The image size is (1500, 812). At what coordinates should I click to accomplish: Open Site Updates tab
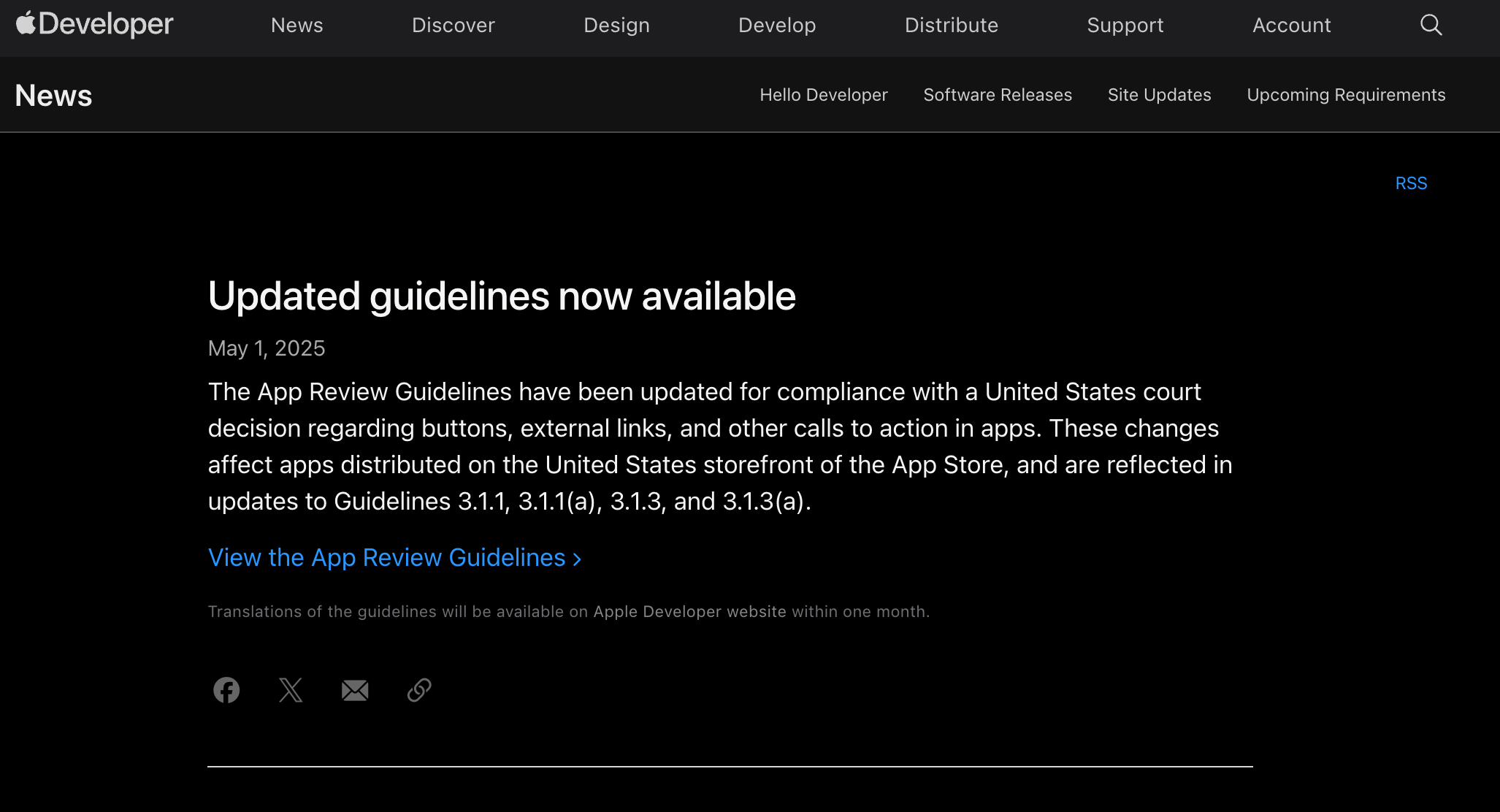[x=1159, y=95]
